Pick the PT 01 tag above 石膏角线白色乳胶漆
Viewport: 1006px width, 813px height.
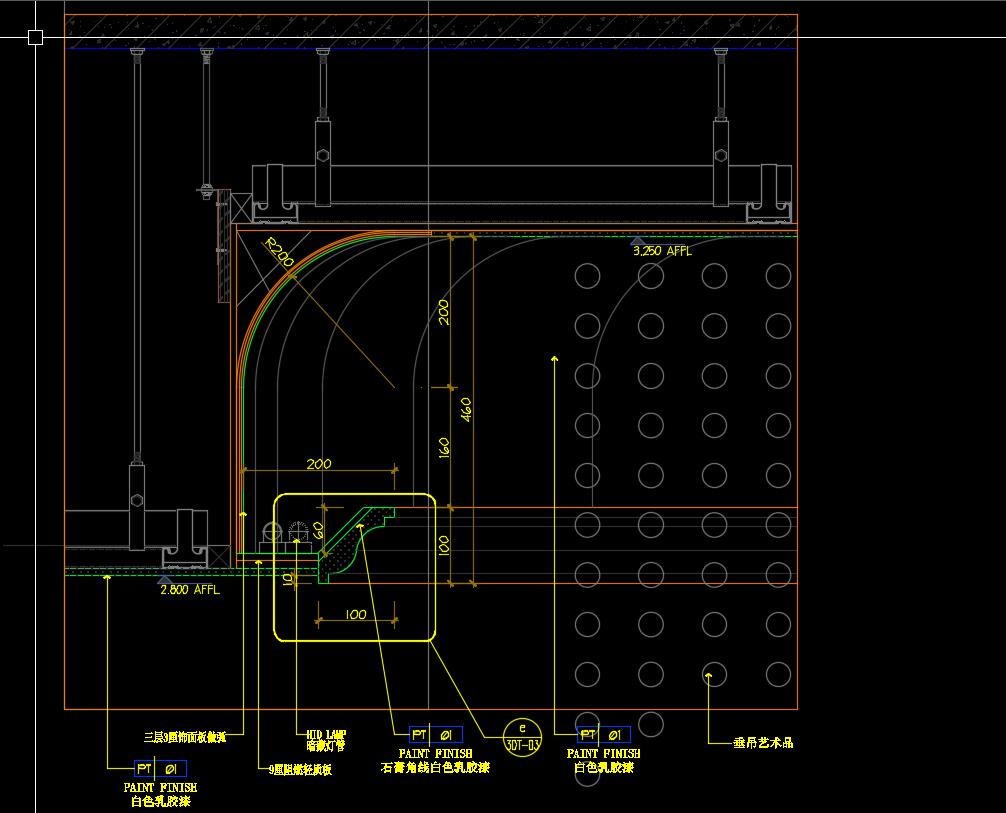click(x=436, y=735)
